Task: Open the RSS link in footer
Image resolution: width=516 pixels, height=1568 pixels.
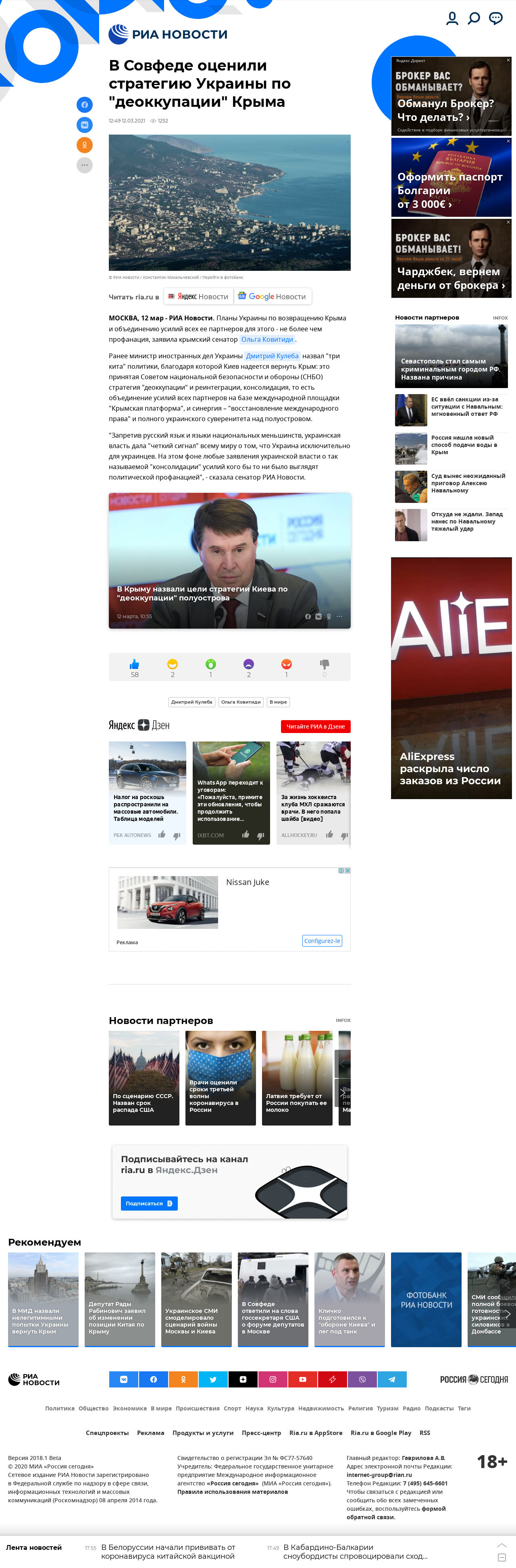Action: (424, 1432)
